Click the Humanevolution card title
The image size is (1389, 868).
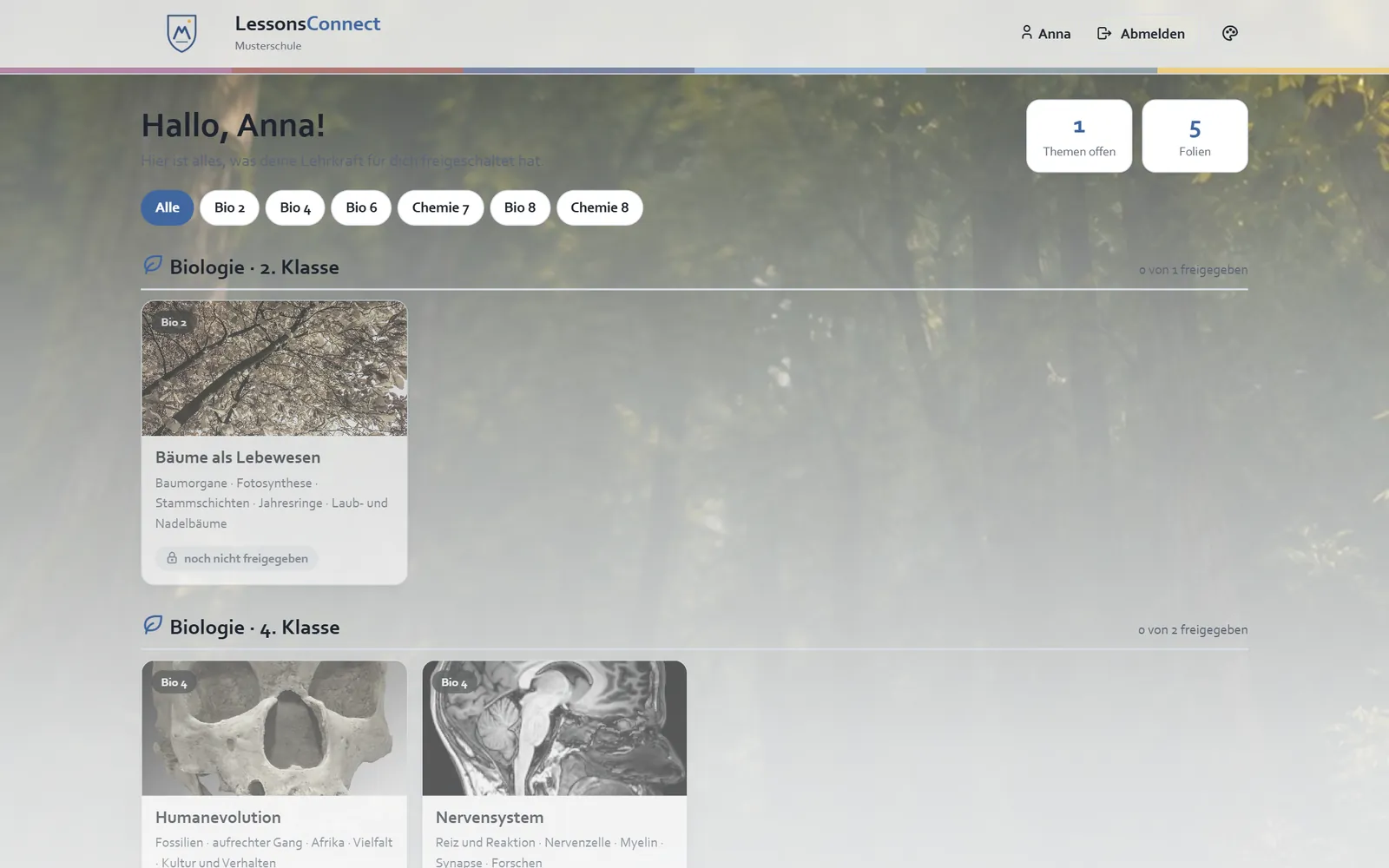pyautogui.click(x=218, y=818)
